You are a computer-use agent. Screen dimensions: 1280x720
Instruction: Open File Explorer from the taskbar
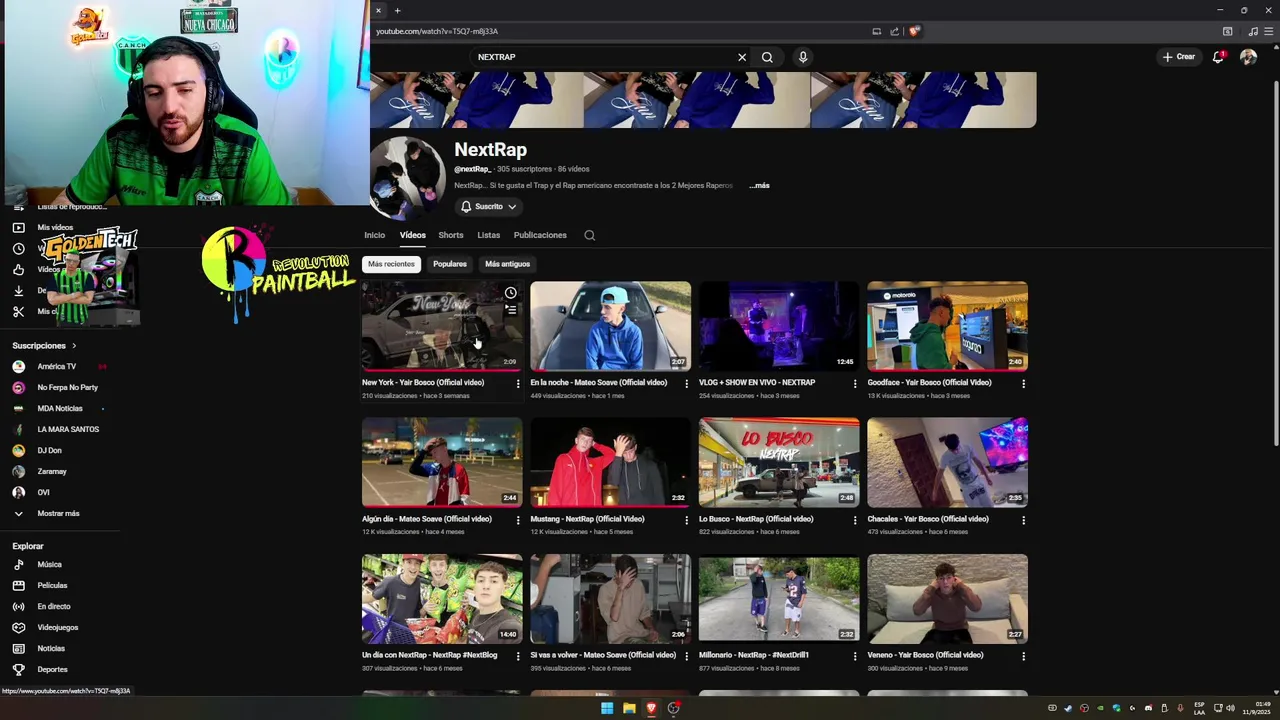629,708
